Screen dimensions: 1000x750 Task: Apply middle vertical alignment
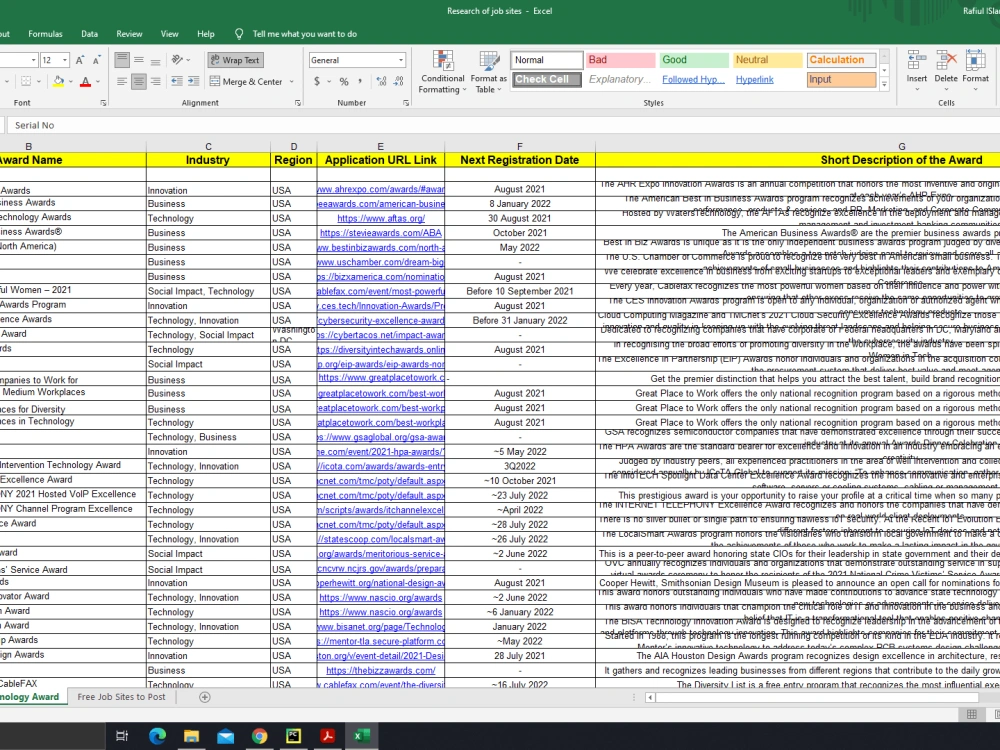pyautogui.click(x=138, y=60)
